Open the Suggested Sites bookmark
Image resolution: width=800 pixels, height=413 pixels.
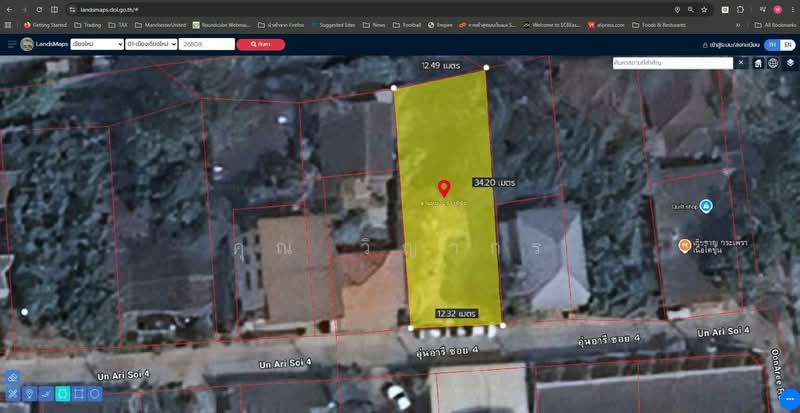[333, 25]
